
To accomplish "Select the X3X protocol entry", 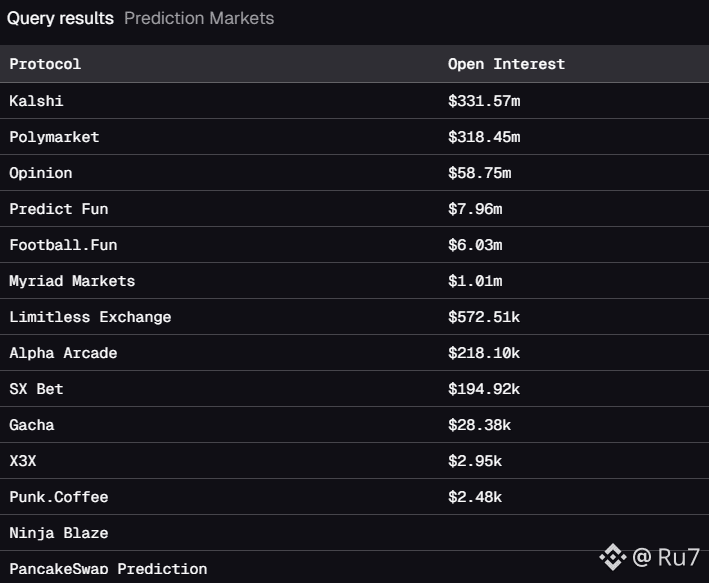I will [23, 461].
